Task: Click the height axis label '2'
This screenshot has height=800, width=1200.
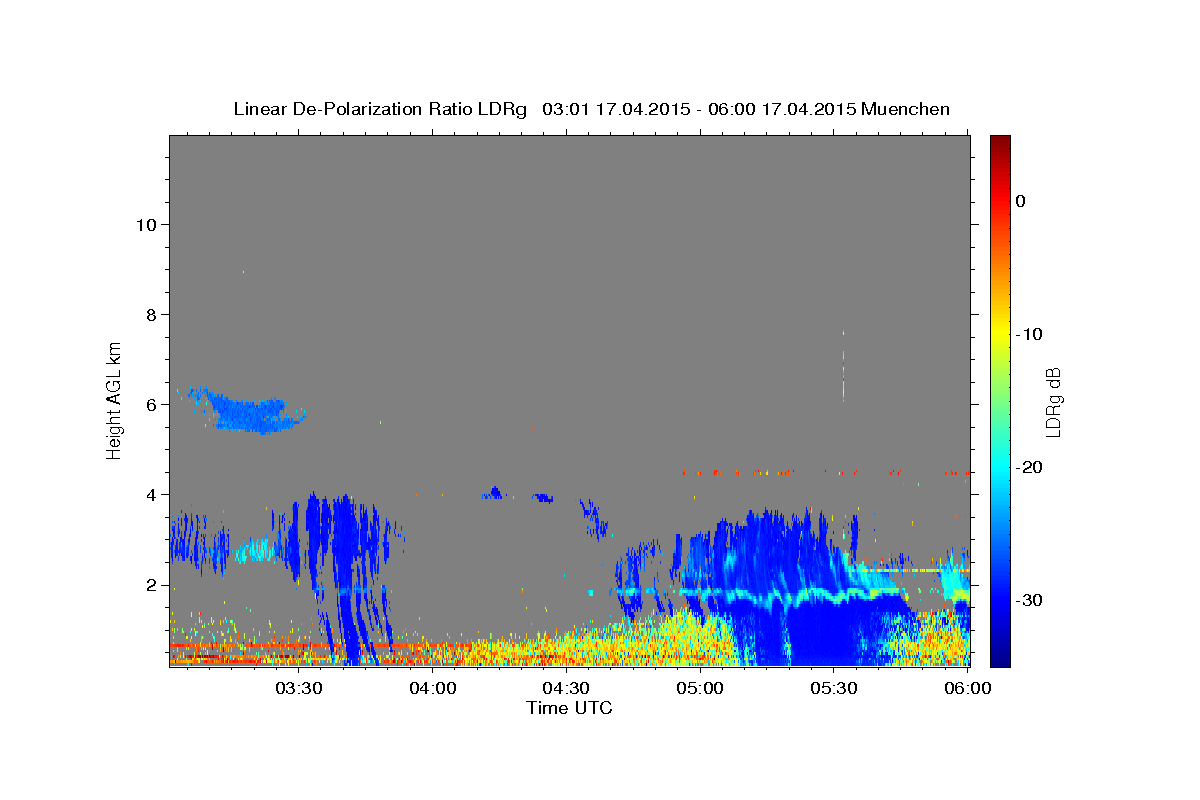Action: pyautogui.click(x=149, y=585)
